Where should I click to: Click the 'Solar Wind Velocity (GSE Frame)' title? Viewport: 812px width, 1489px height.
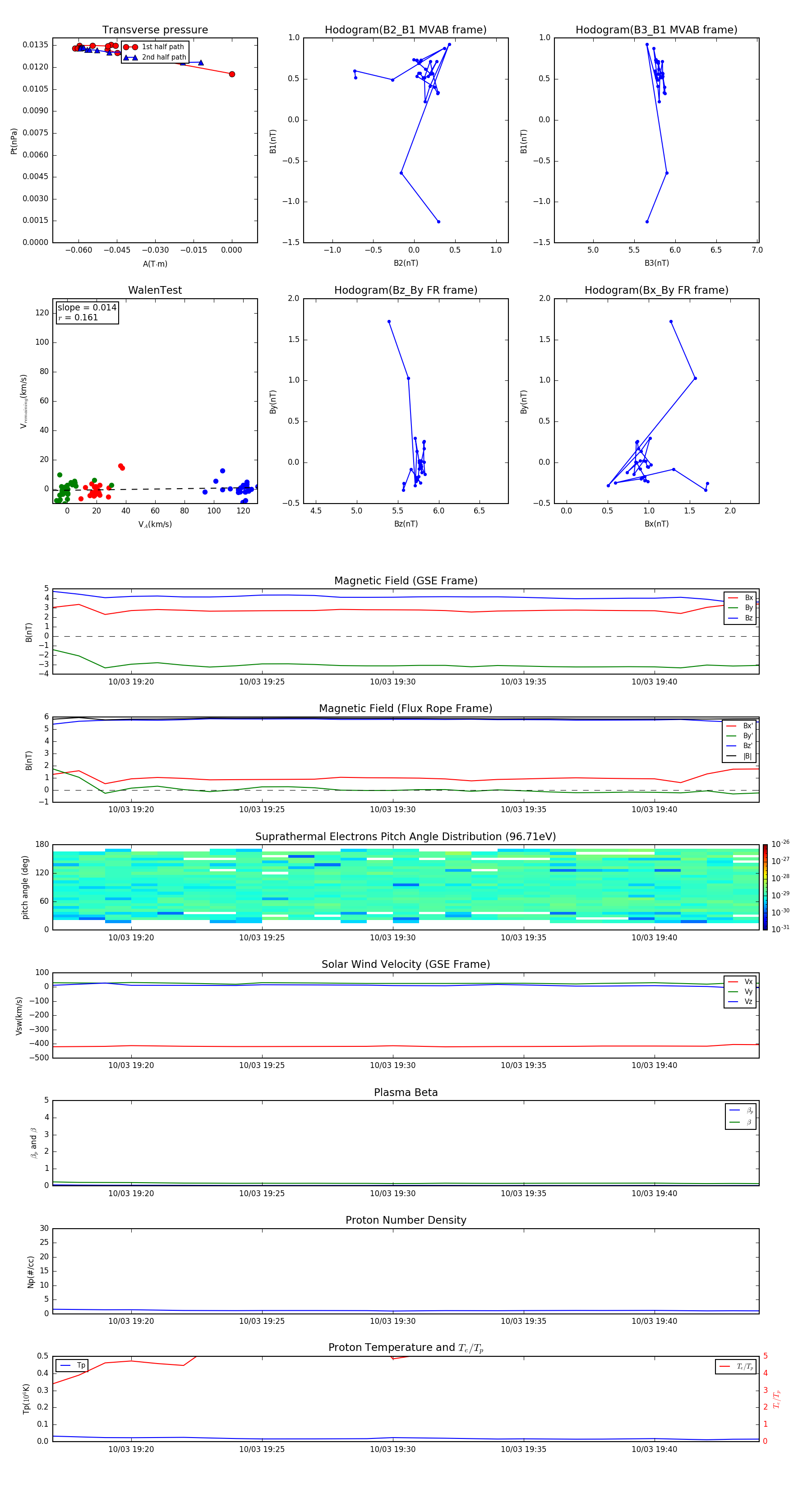tap(406, 964)
